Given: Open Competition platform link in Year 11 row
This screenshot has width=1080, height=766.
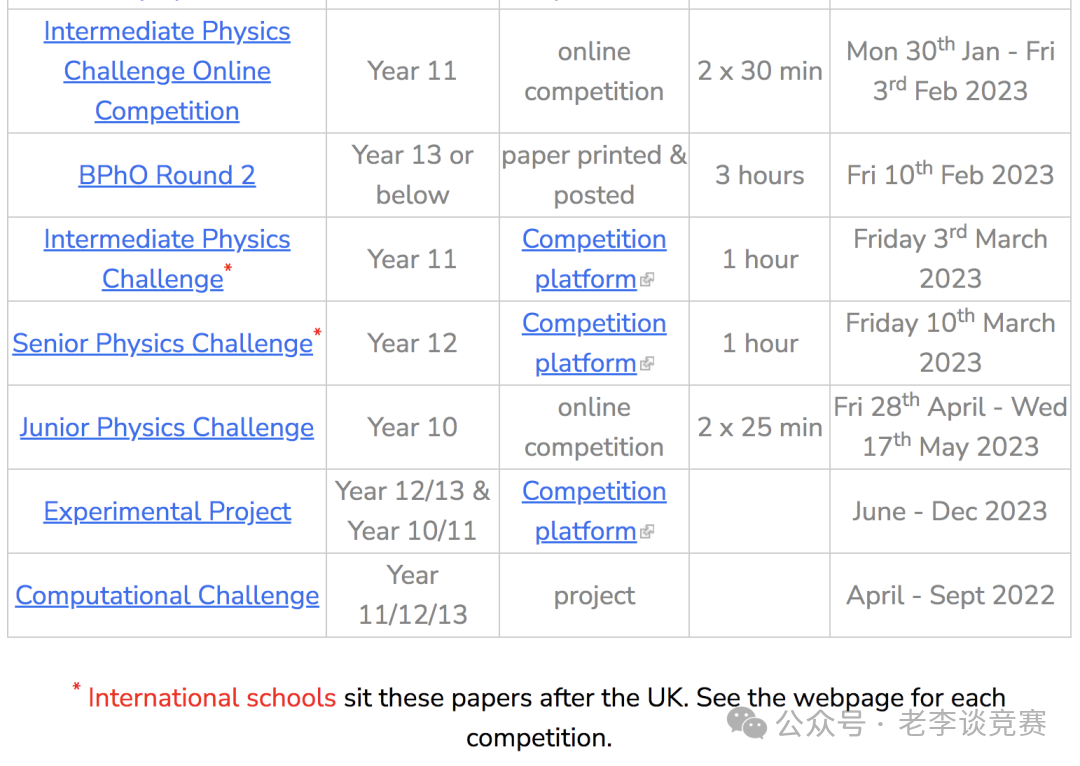Looking at the screenshot, I should click(594, 259).
